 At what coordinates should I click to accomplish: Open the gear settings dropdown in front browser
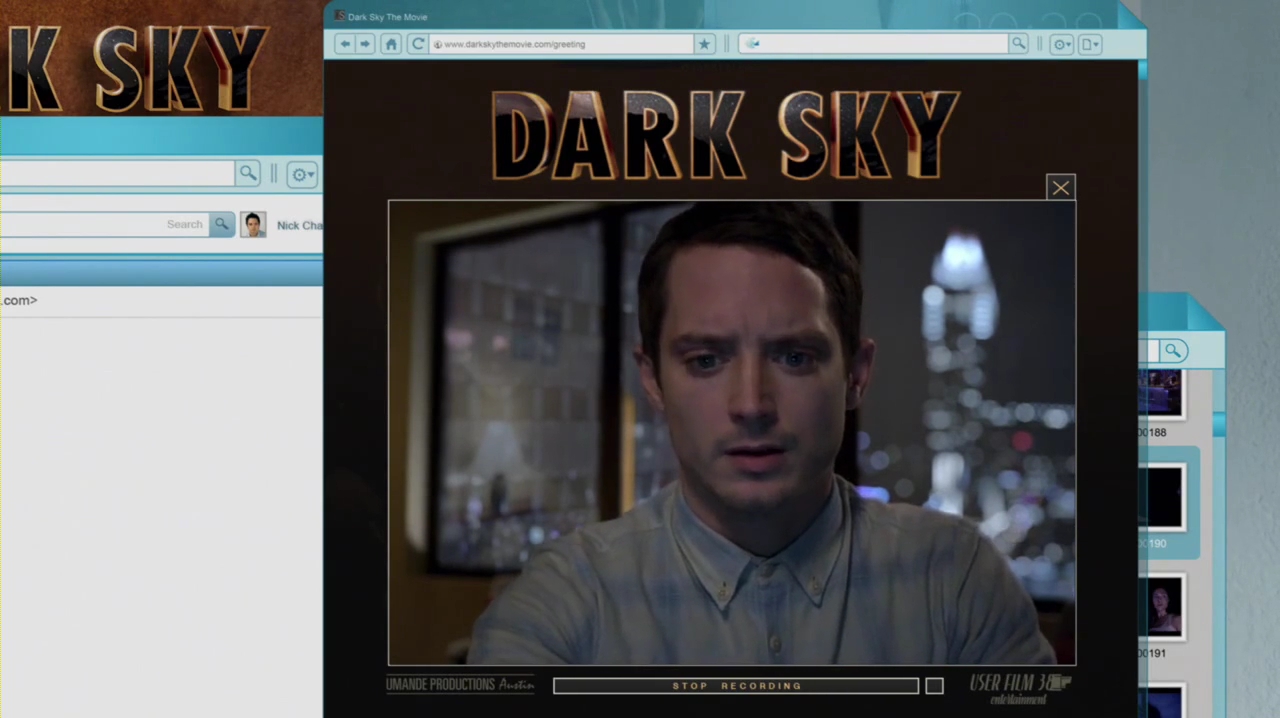(1062, 44)
